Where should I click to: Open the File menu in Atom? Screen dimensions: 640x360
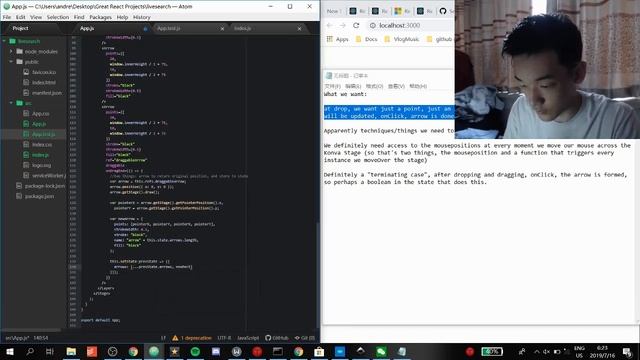point(7,17)
